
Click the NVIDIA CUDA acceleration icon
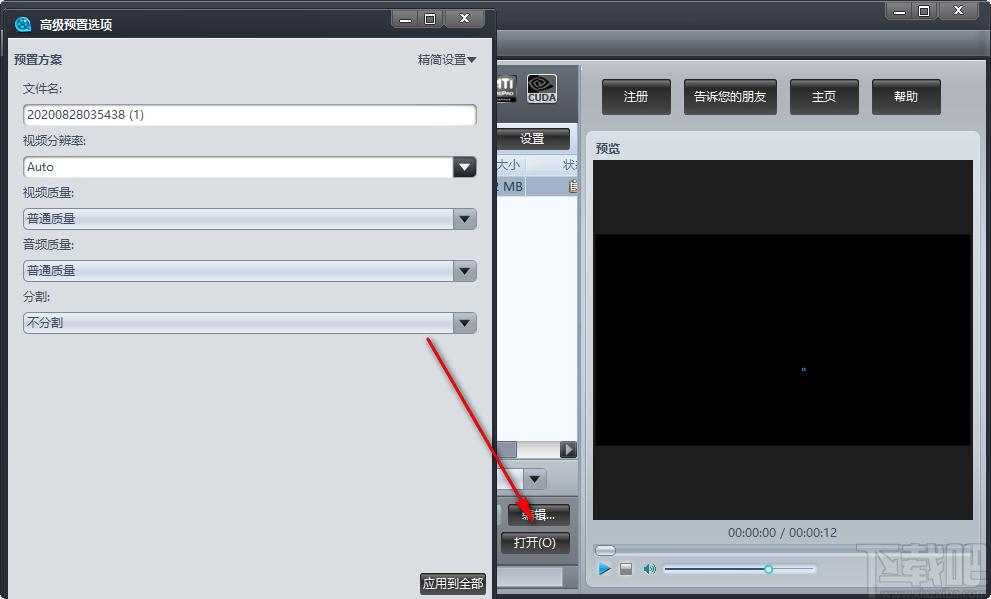542,88
